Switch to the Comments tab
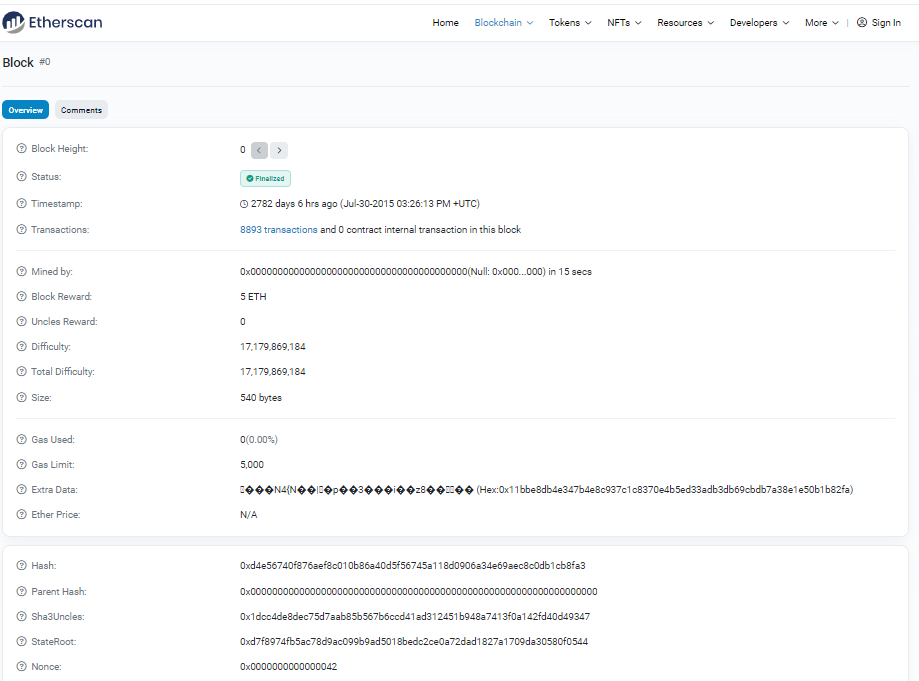Screen dimensions: 919x681 click(x=81, y=110)
